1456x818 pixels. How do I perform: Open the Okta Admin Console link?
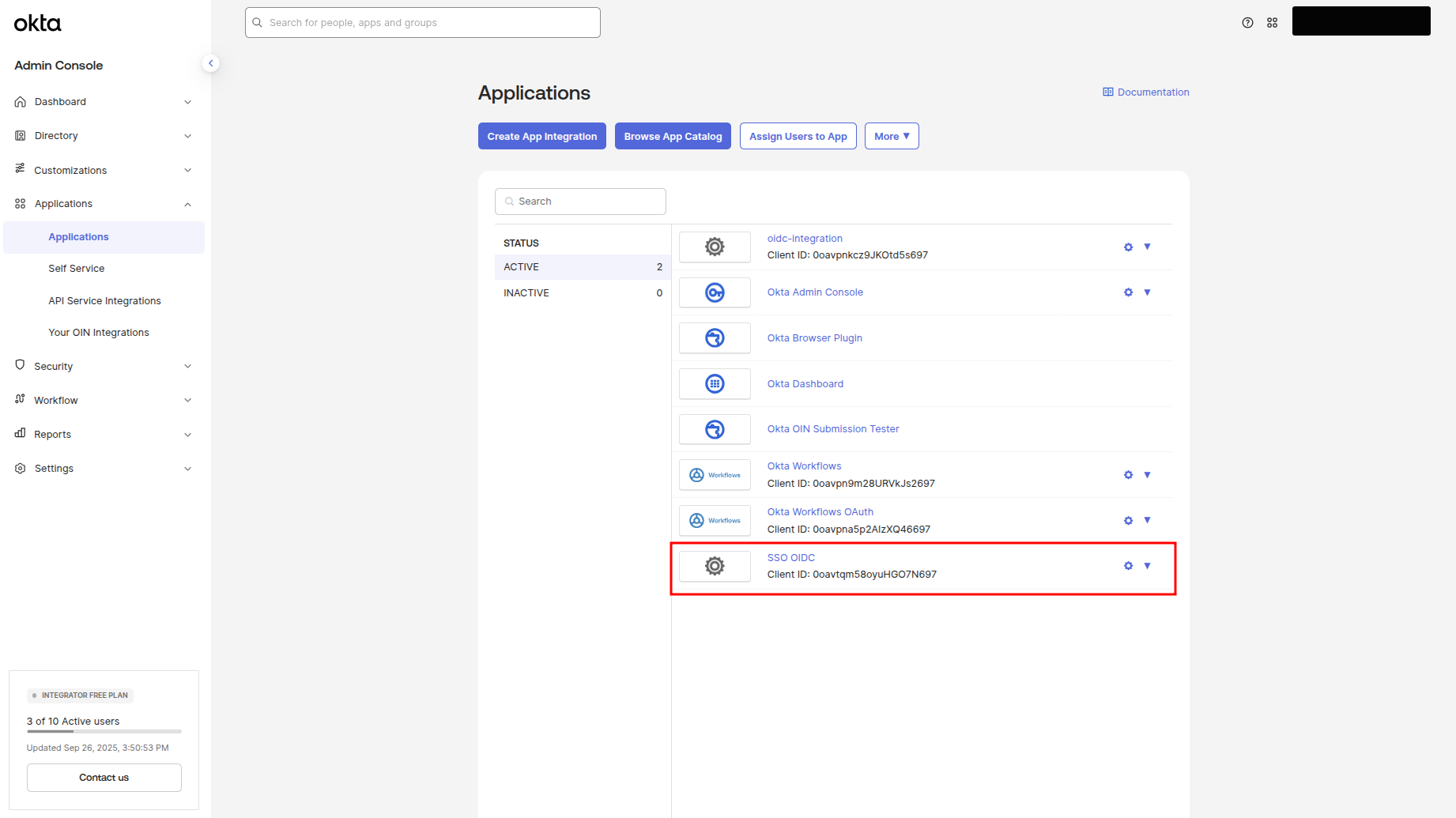point(815,292)
